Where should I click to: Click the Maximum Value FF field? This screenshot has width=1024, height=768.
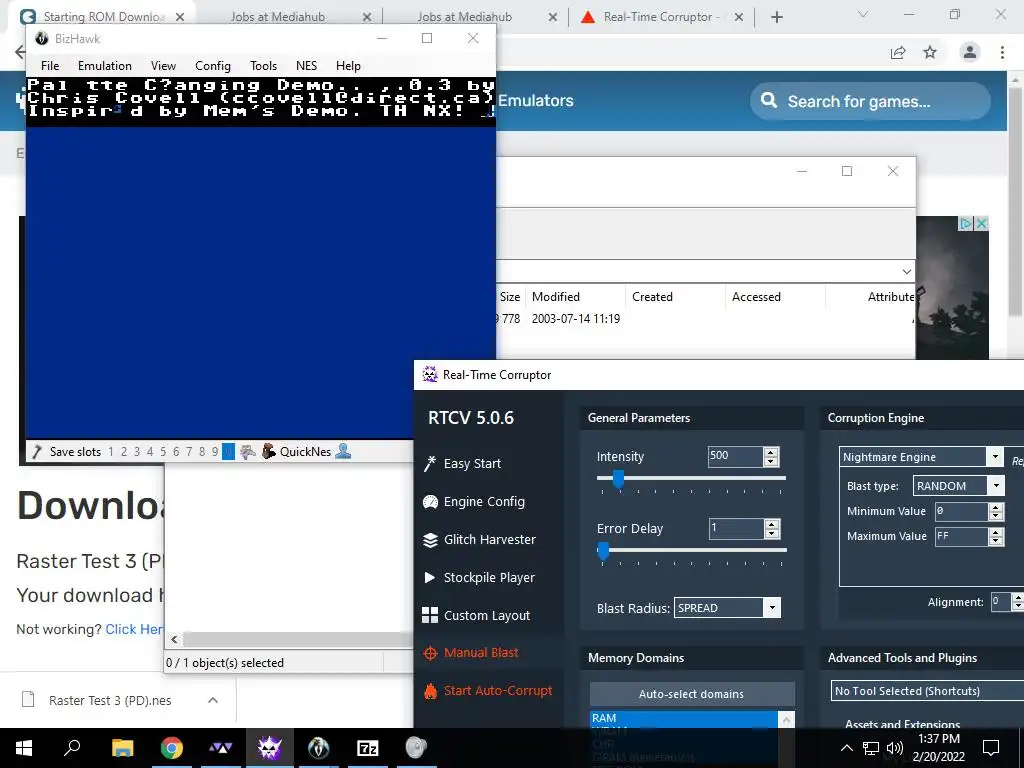[x=961, y=536]
